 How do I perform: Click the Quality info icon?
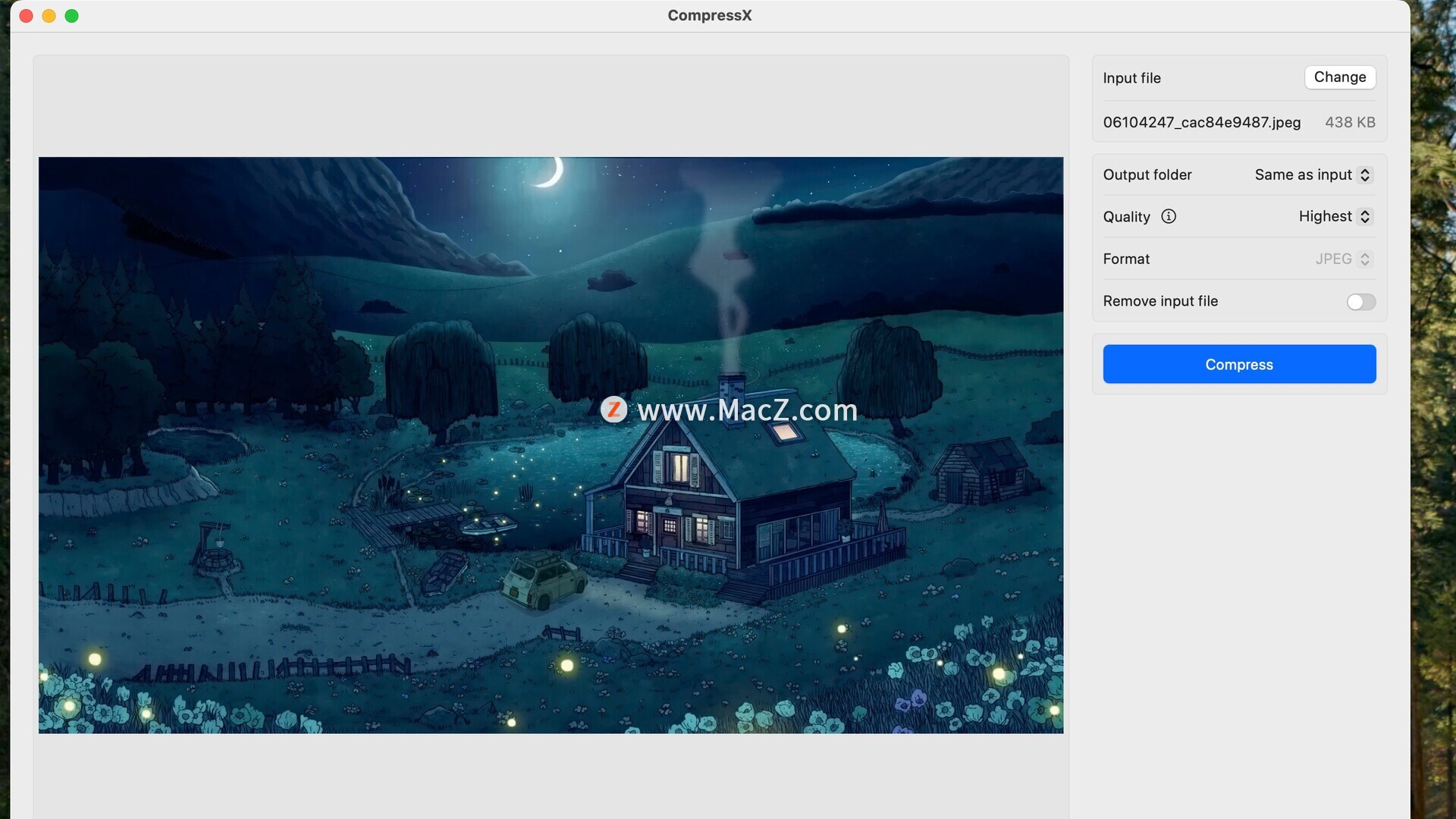[x=1169, y=216]
